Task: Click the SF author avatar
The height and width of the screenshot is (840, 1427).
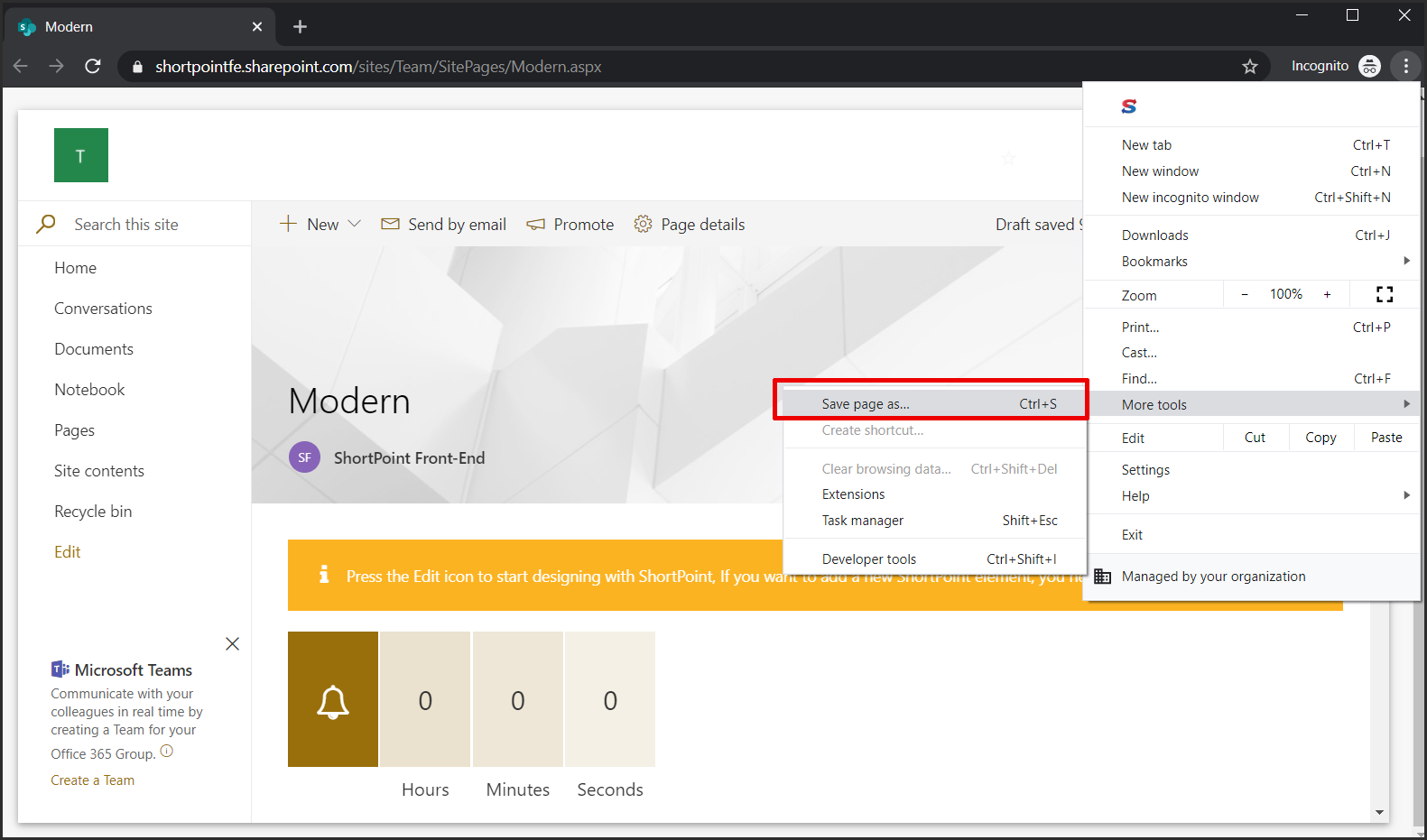Action: click(x=304, y=457)
